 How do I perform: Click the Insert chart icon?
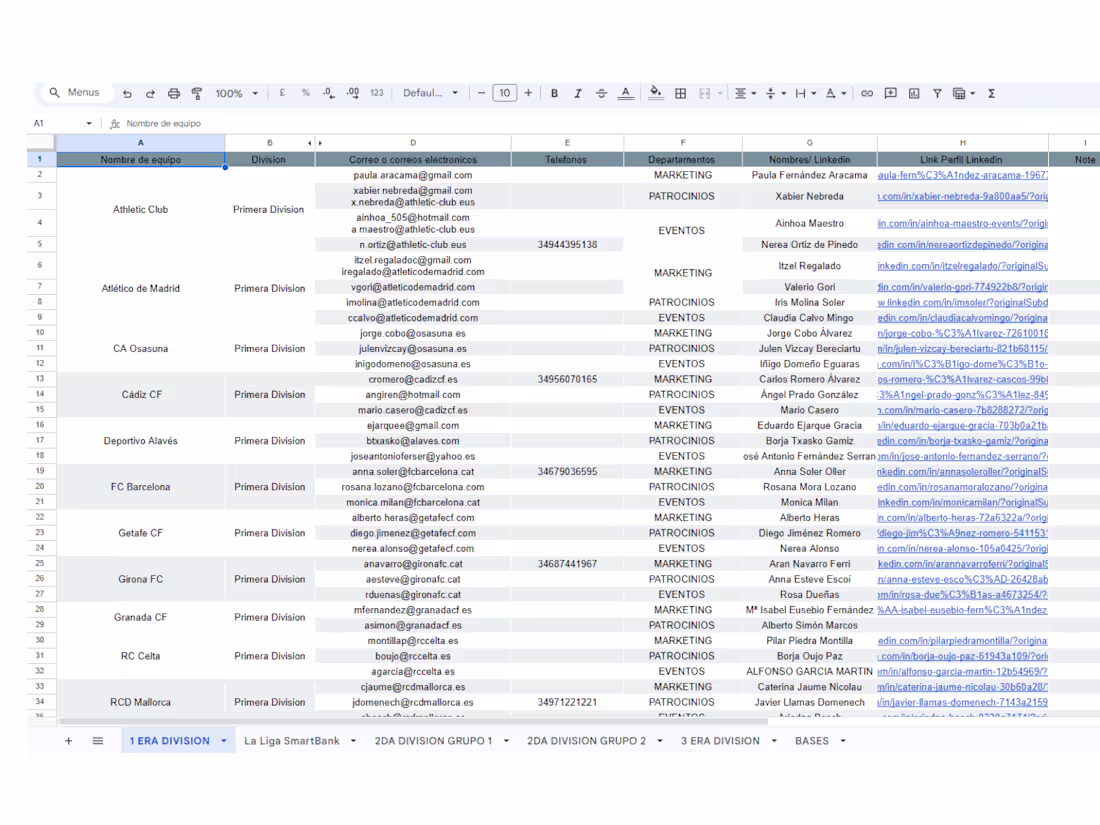[x=914, y=93]
